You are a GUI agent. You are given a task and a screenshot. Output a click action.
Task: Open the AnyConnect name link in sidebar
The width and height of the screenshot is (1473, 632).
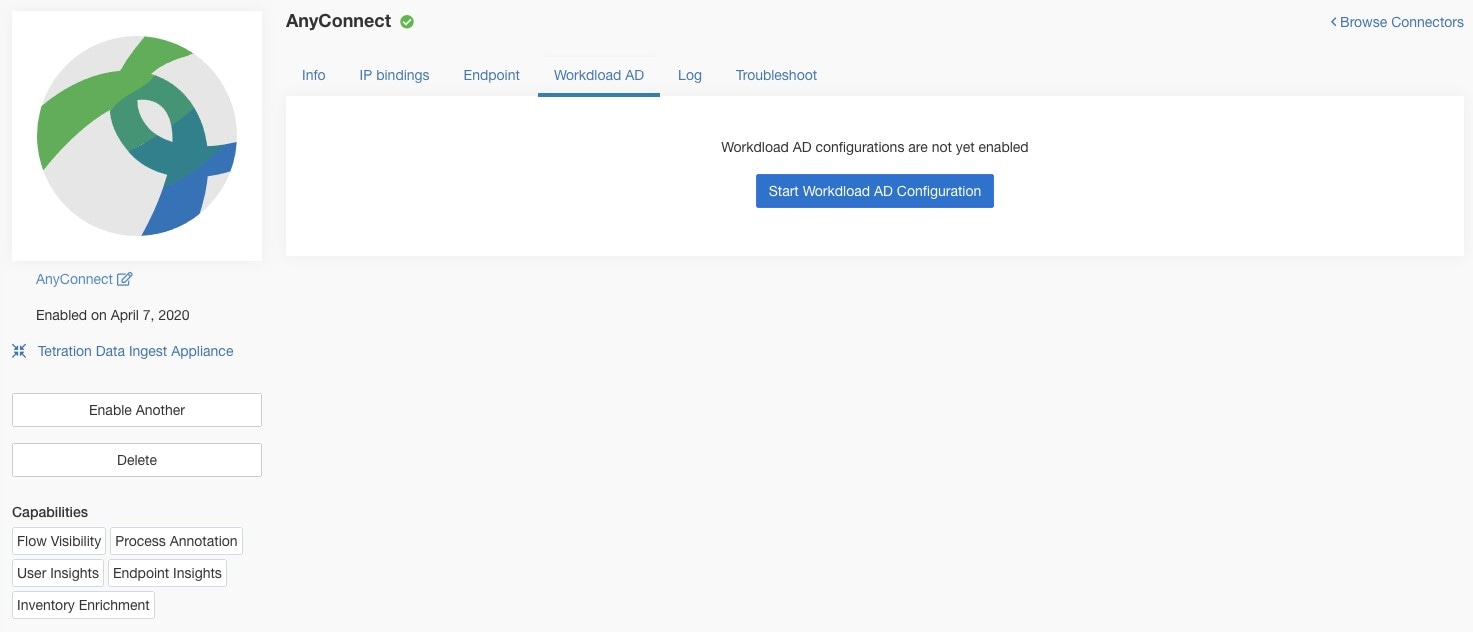click(x=74, y=279)
